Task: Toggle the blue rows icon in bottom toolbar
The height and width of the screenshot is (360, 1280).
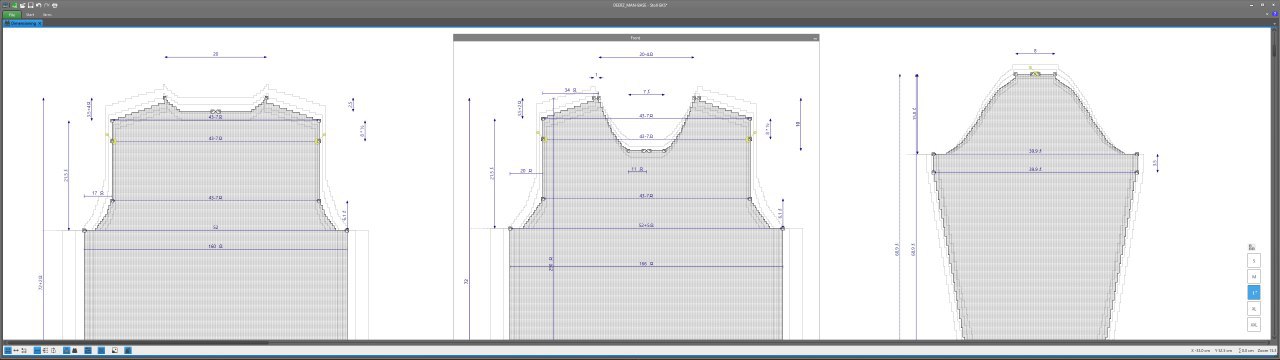Action: coord(88,350)
